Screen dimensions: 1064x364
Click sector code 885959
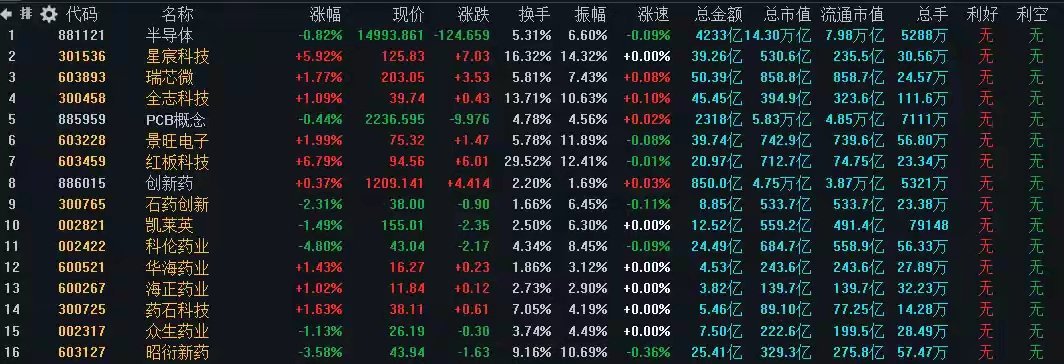82,120
